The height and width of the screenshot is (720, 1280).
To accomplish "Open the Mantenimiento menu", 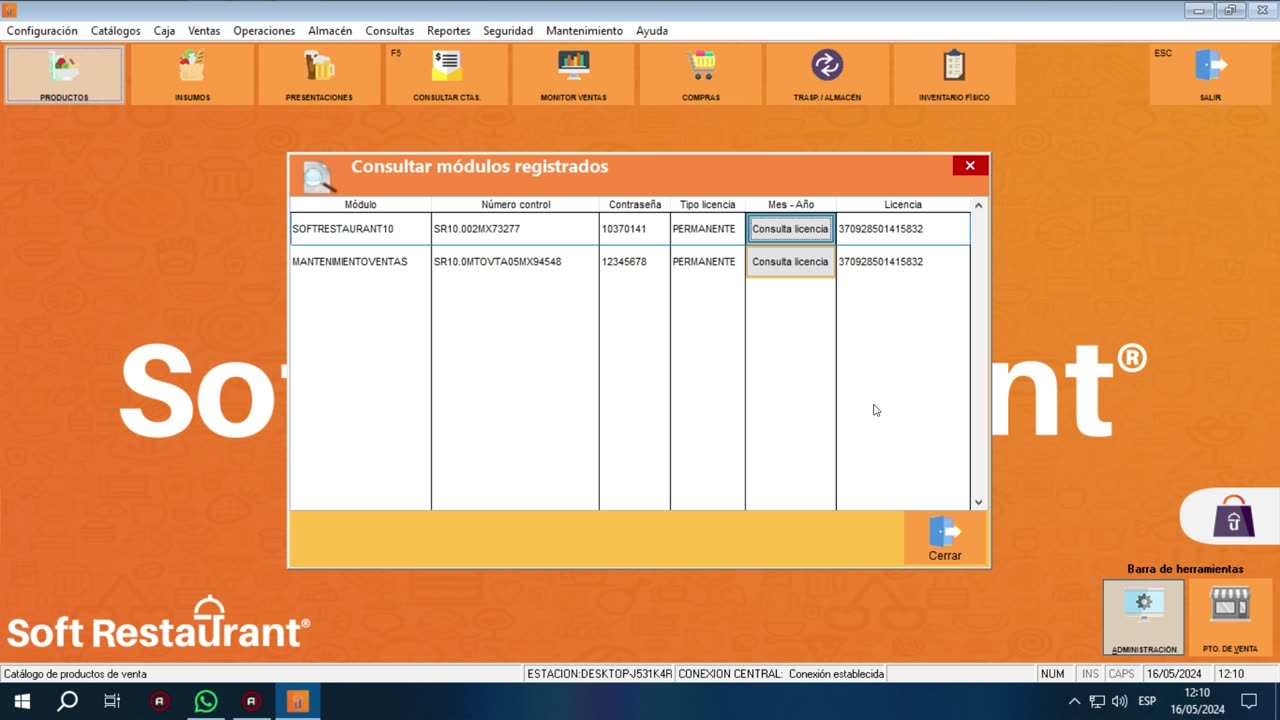I will 584,31.
